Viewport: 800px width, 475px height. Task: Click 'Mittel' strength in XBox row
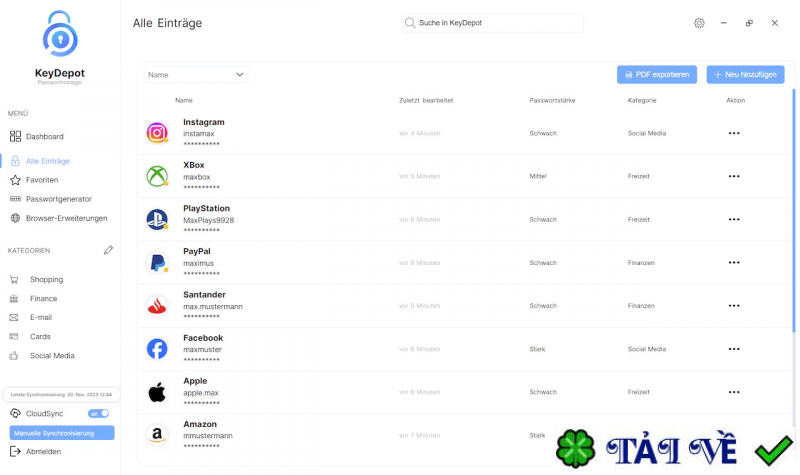pyautogui.click(x=538, y=176)
